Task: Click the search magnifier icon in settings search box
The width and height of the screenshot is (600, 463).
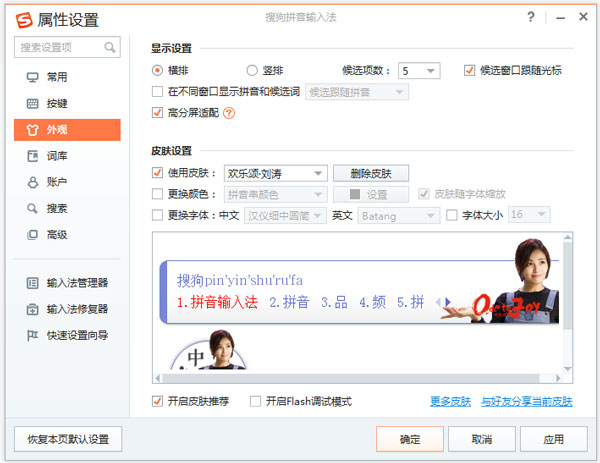Action: pos(109,47)
